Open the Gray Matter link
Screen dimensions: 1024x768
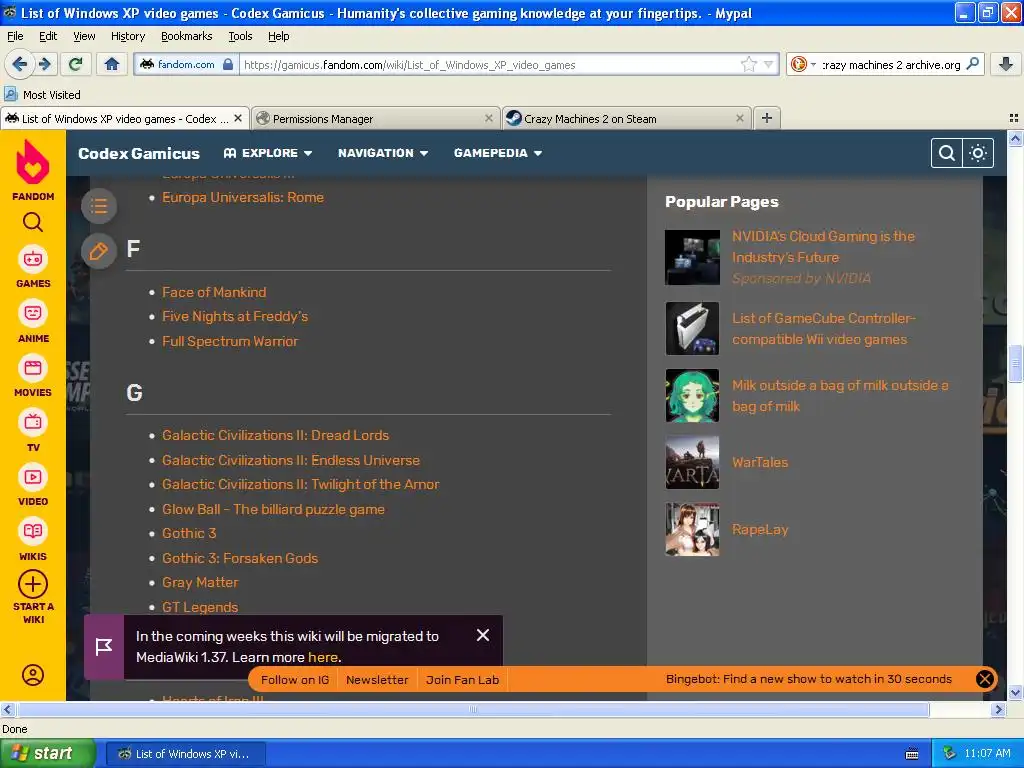coord(200,582)
